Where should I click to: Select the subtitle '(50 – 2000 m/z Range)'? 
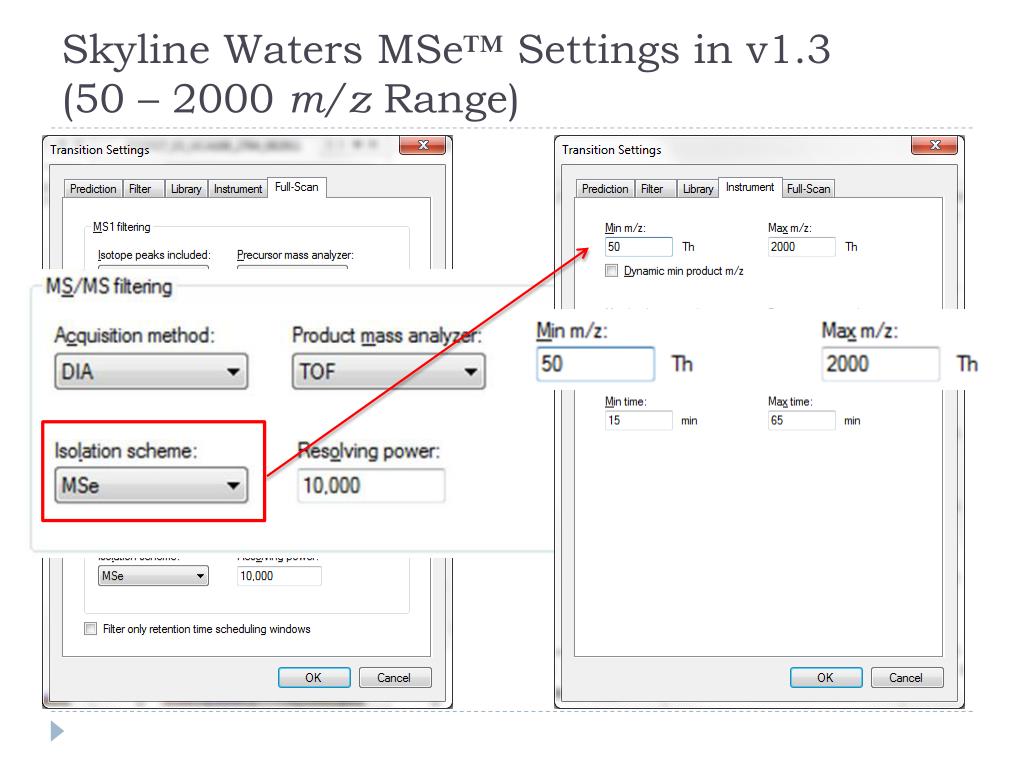[291, 99]
